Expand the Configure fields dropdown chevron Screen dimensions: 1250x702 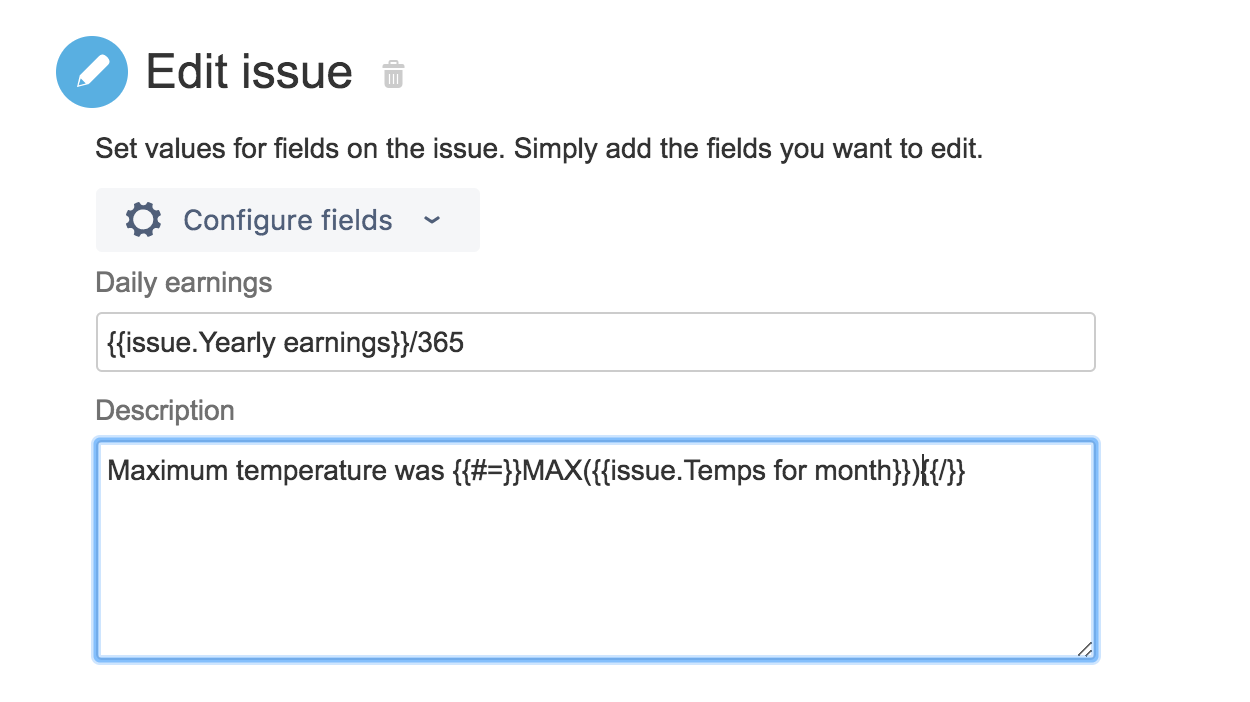point(432,220)
